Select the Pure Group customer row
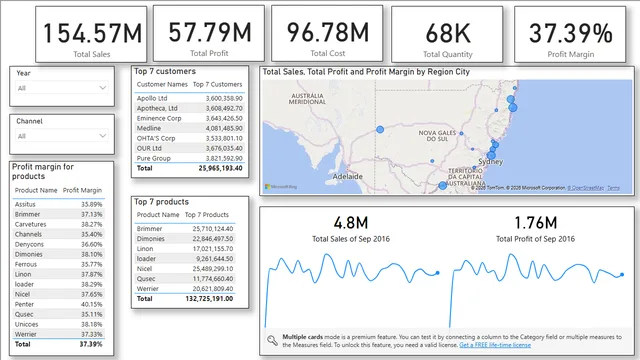 point(189,158)
